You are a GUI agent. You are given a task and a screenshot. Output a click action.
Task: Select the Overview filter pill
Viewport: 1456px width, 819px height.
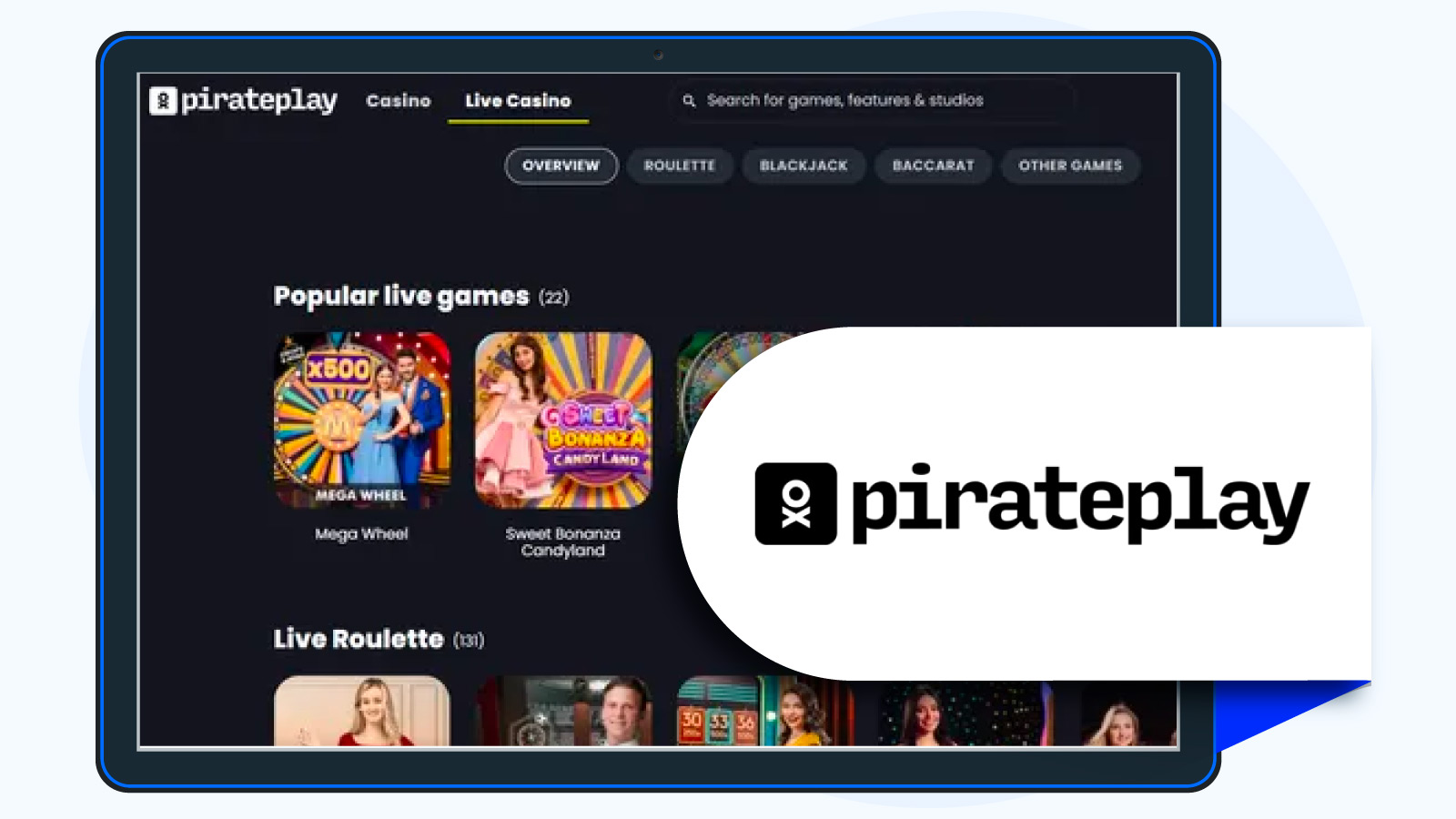[561, 166]
